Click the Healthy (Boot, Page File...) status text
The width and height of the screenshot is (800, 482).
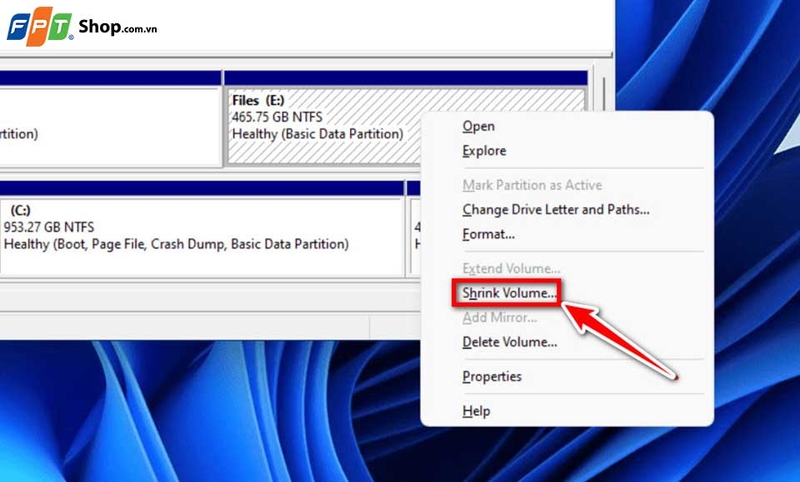pyautogui.click(x=176, y=244)
